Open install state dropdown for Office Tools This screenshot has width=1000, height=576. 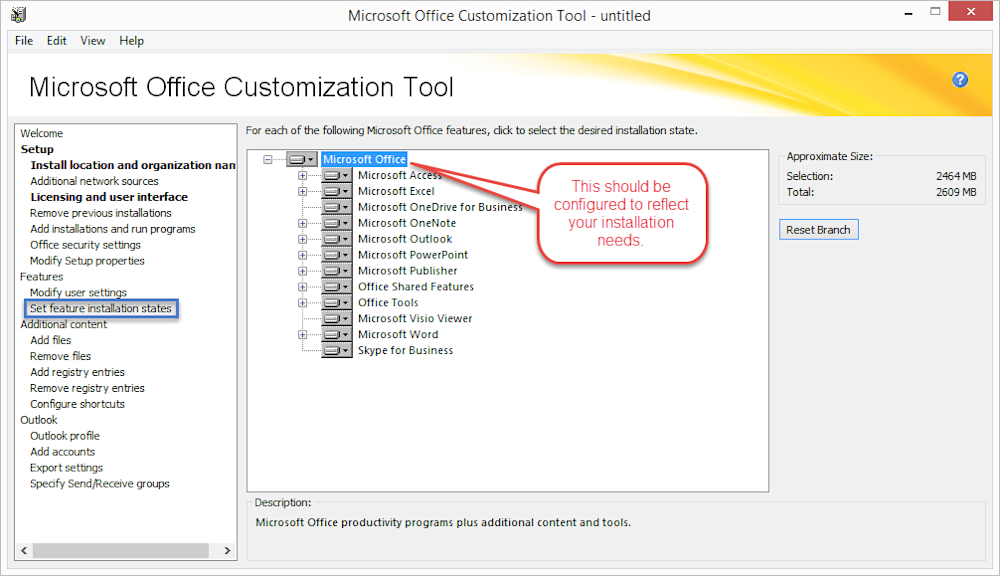click(x=337, y=303)
